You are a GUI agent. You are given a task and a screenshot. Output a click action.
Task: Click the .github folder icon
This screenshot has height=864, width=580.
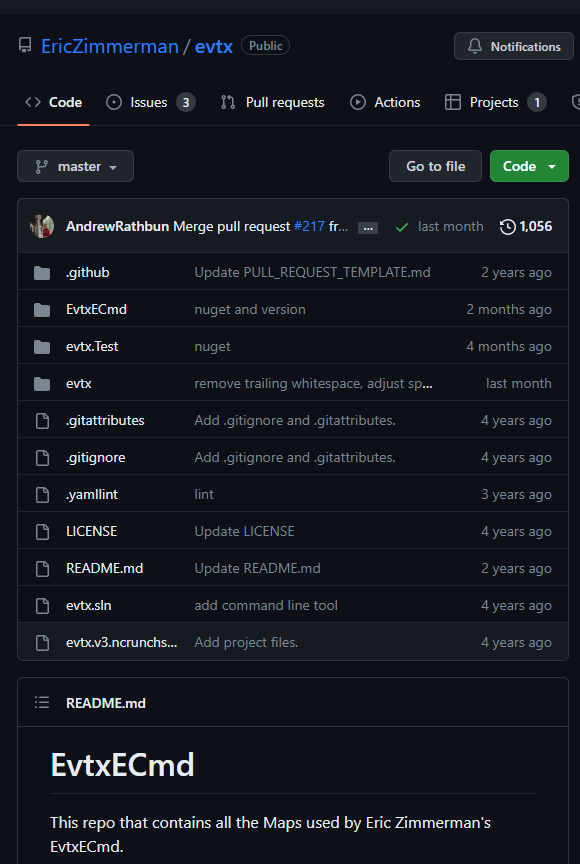click(x=42, y=273)
